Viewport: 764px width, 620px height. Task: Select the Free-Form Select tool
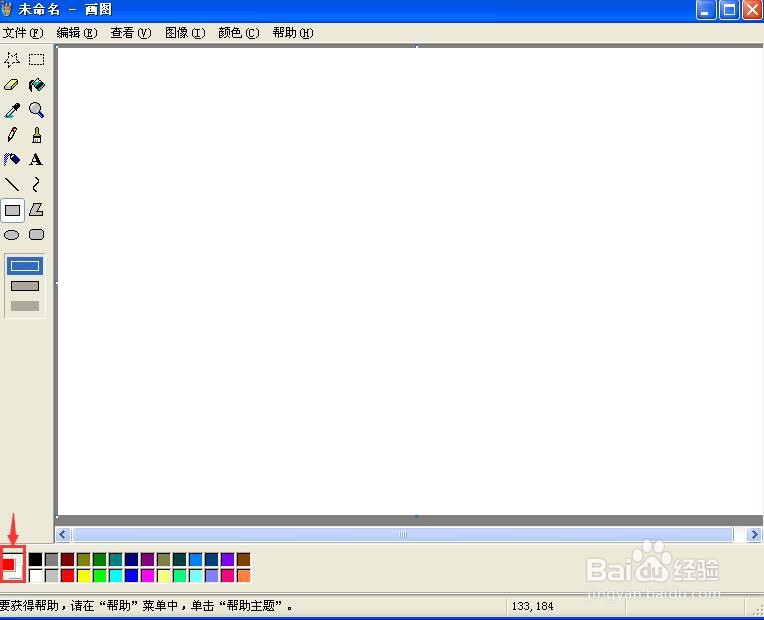coord(12,60)
